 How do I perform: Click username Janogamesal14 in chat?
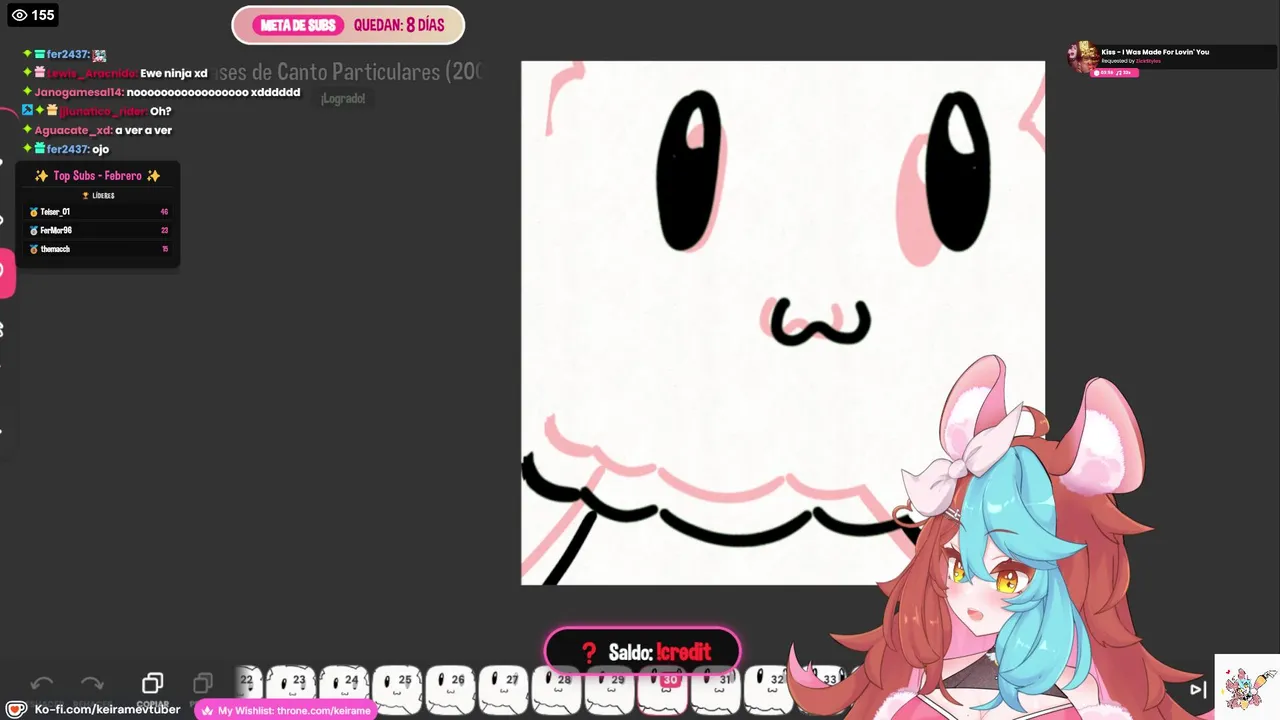[x=79, y=92]
